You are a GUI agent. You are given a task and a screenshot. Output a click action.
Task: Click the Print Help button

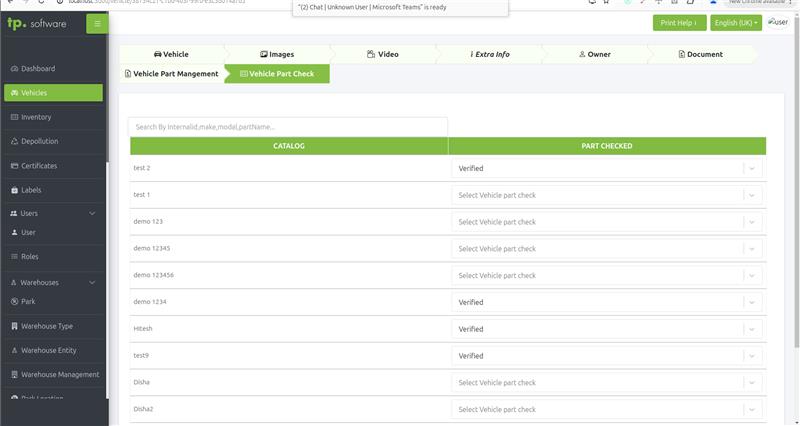pos(679,22)
